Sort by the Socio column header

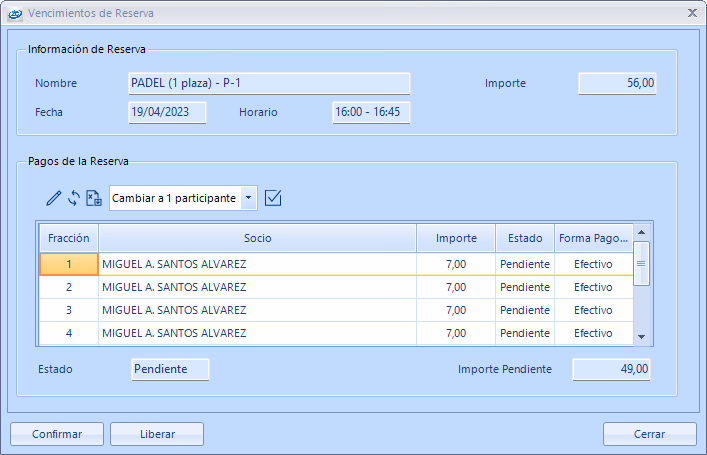pos(257,238)
